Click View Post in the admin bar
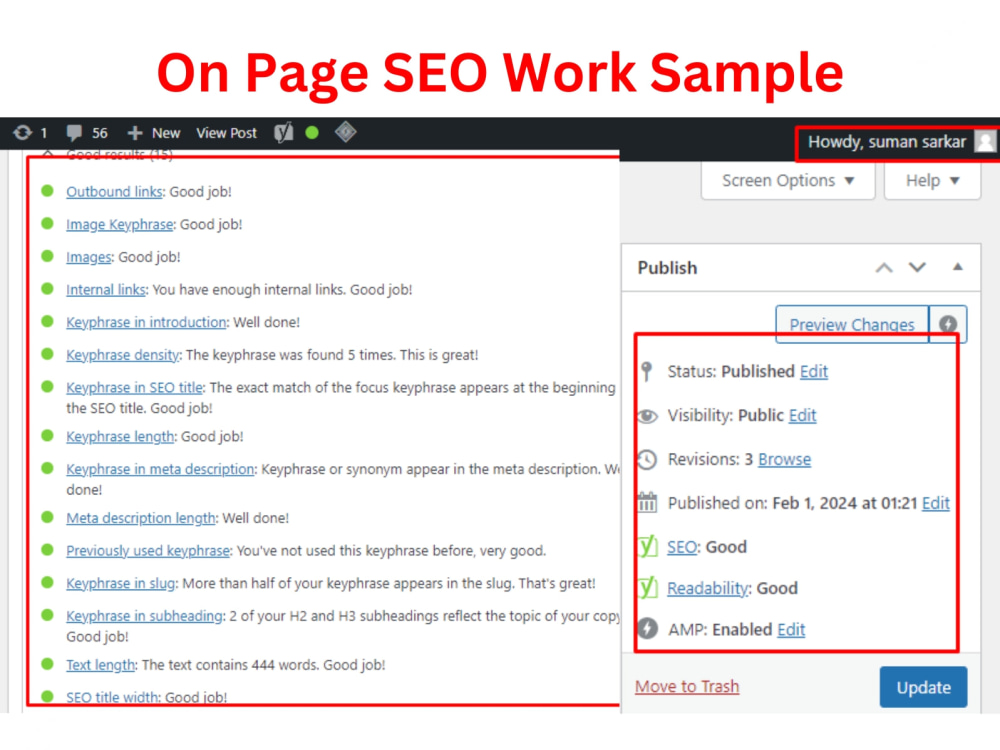Viewport: 1000px width, 750px height. (226, 133)
